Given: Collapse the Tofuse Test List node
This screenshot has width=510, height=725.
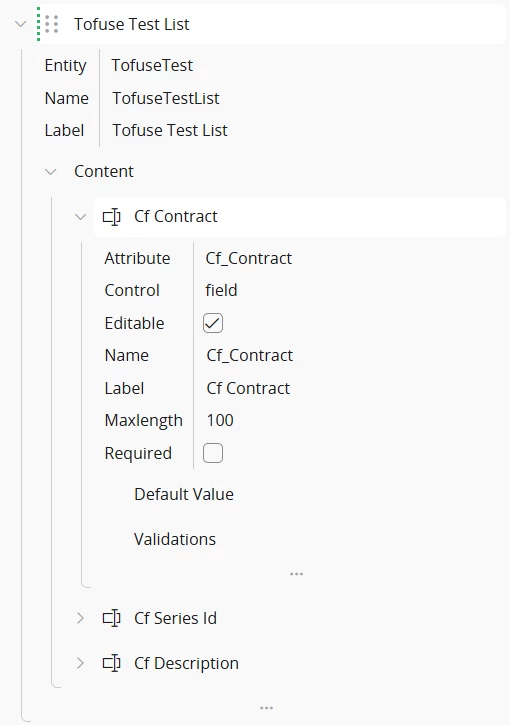Looking at the screenshot, I should pyautogui.click(x=20, y=24).
